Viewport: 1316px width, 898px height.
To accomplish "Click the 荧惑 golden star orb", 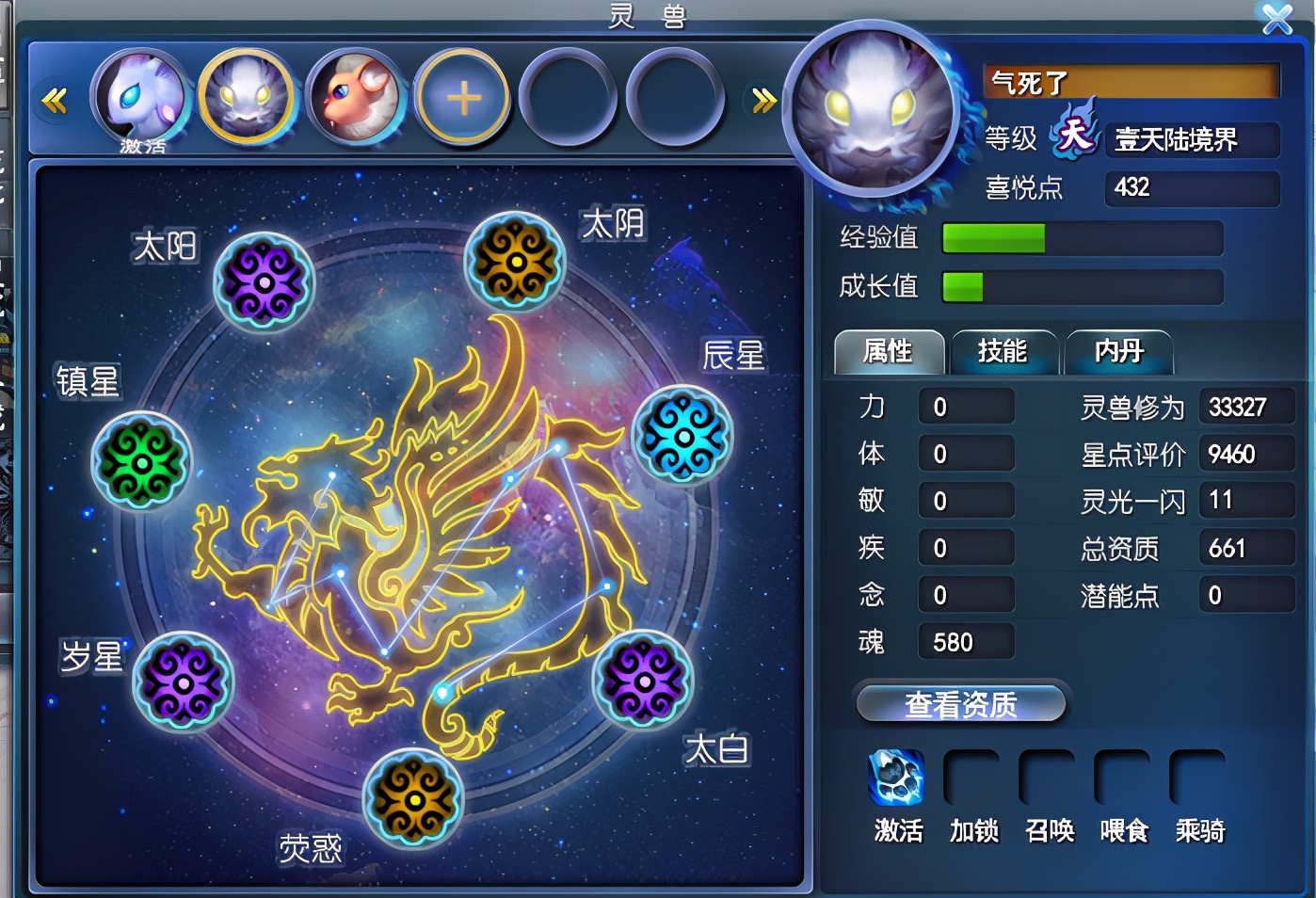I will click(413, 797).
